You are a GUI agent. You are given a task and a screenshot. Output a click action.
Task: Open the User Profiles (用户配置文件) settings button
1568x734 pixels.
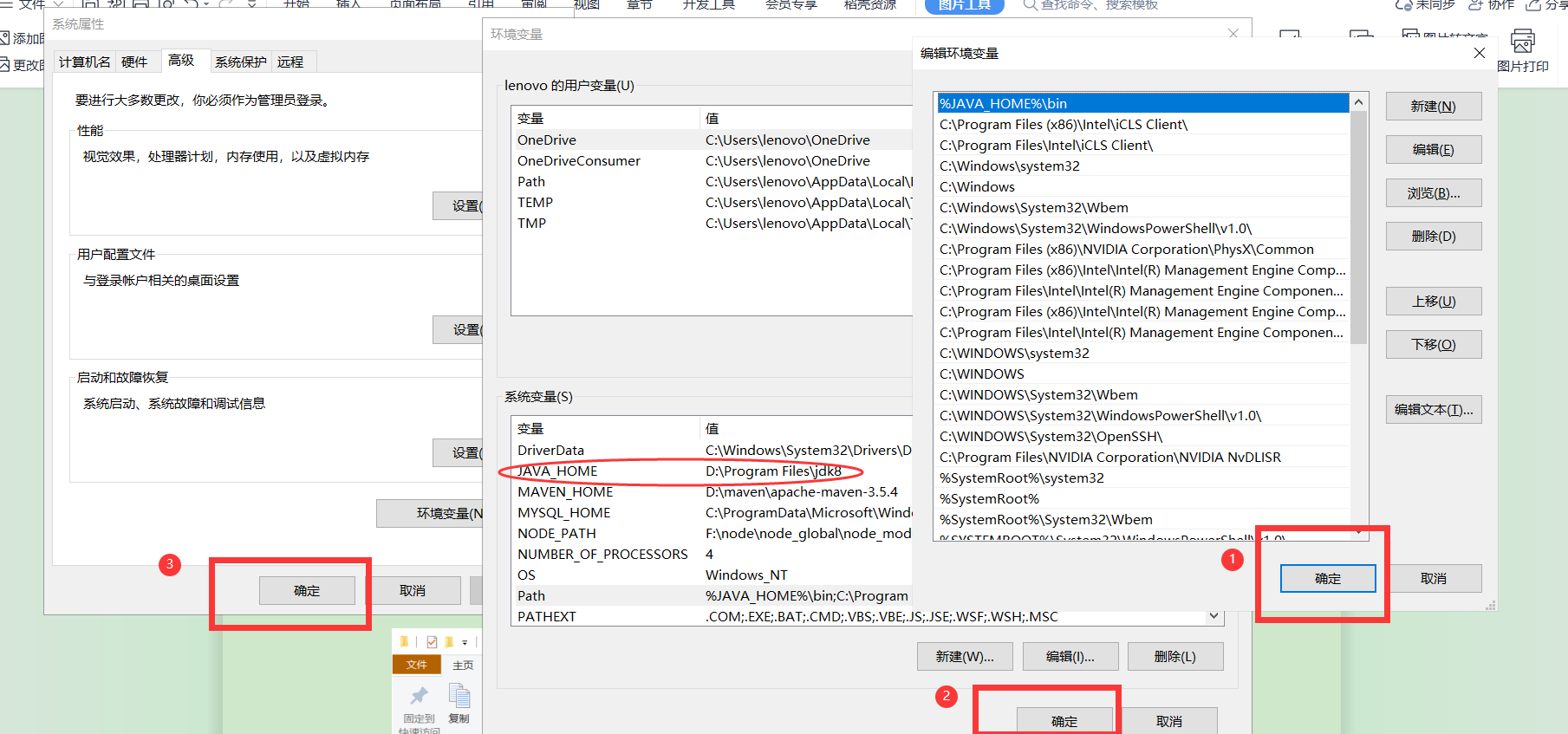(x=458, y=329)
